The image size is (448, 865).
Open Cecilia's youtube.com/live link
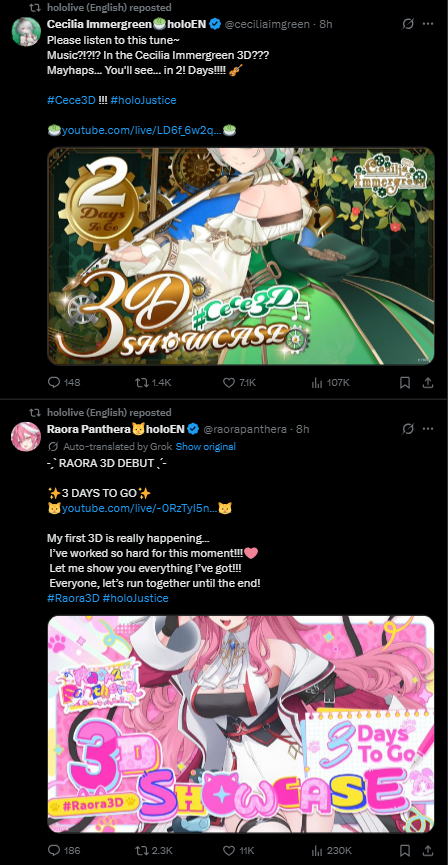[142, 130]
